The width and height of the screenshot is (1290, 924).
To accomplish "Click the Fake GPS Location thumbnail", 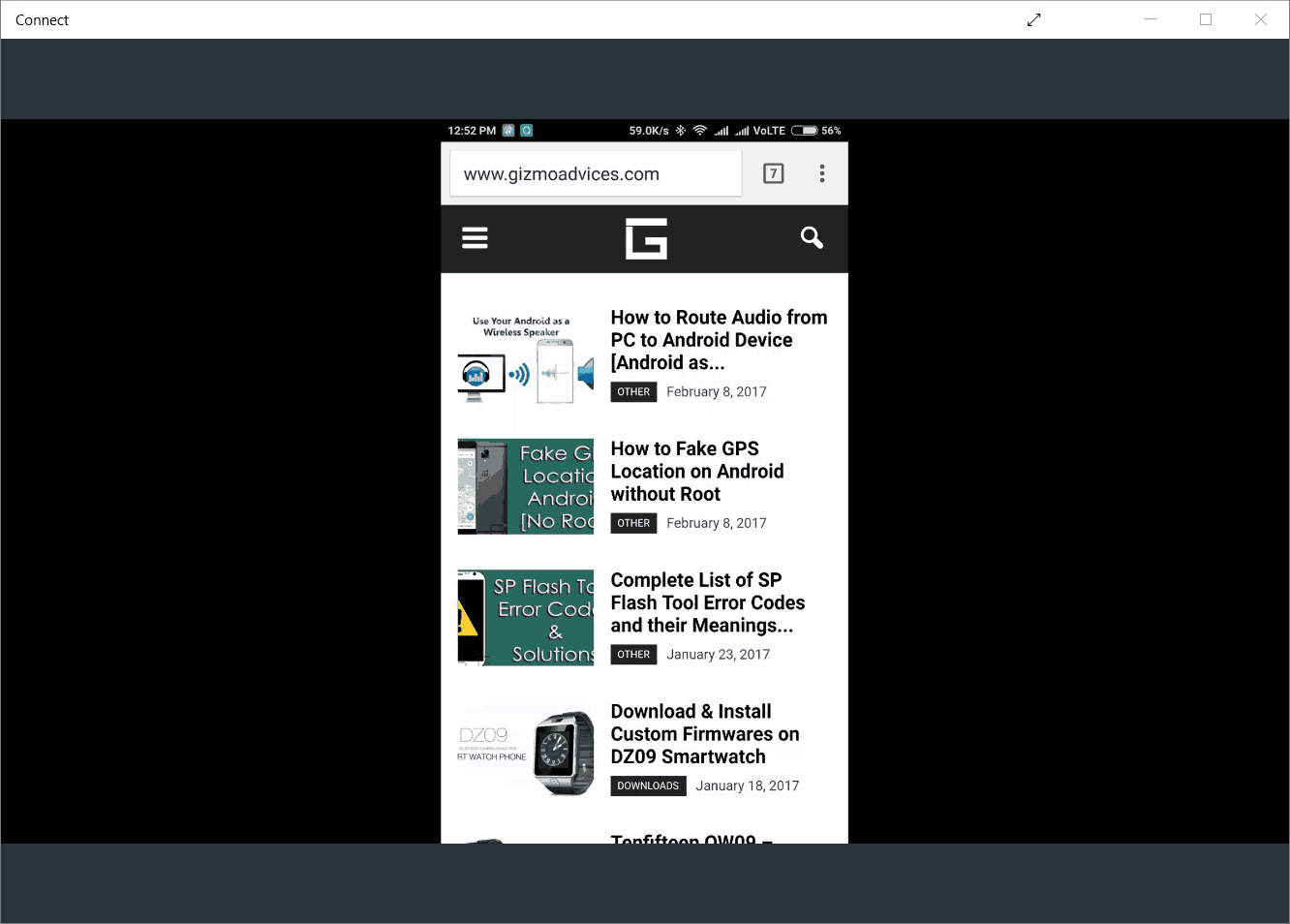I will (526, 486).
